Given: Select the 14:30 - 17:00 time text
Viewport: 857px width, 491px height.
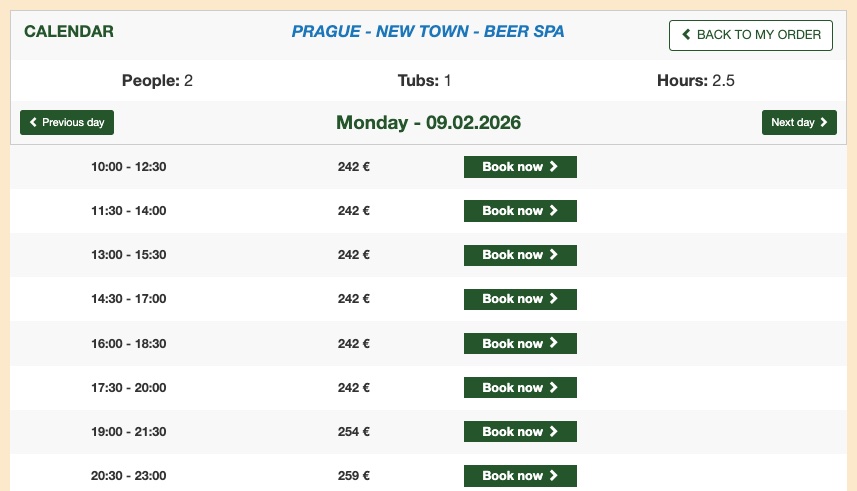Looking at the screenshot, I should point(128,299).
